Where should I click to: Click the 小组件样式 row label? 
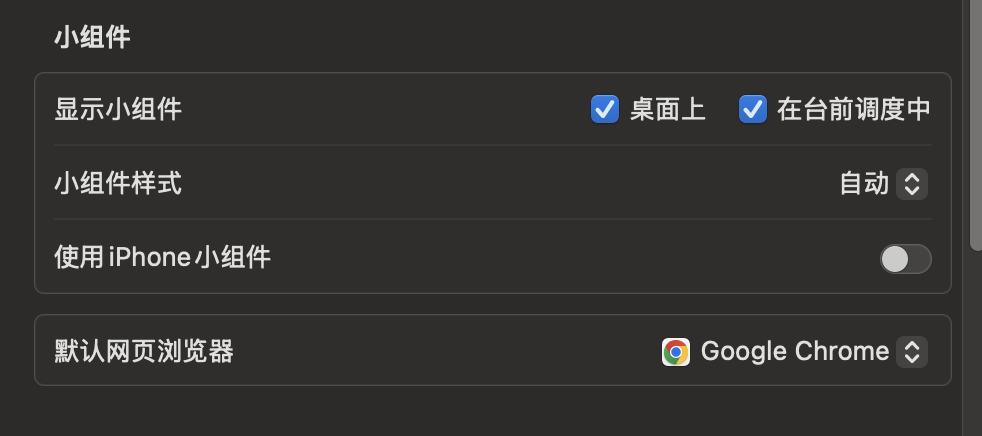[118, 184]
